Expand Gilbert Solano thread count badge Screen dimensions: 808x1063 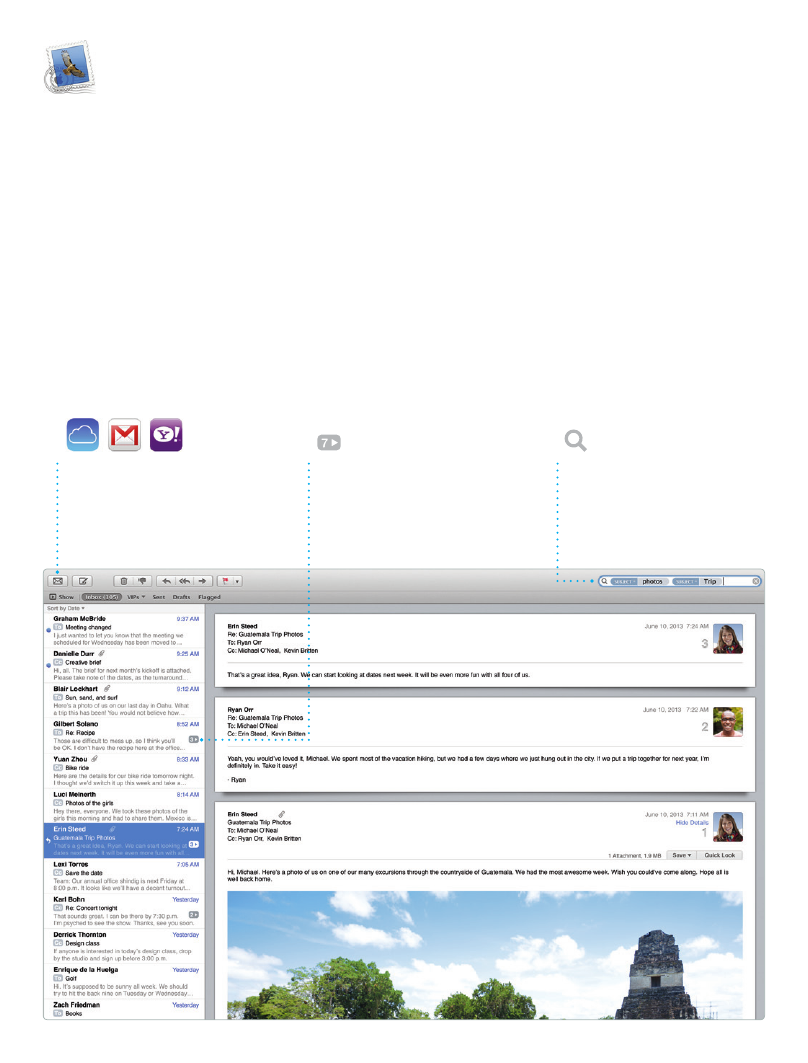[194, 740]
